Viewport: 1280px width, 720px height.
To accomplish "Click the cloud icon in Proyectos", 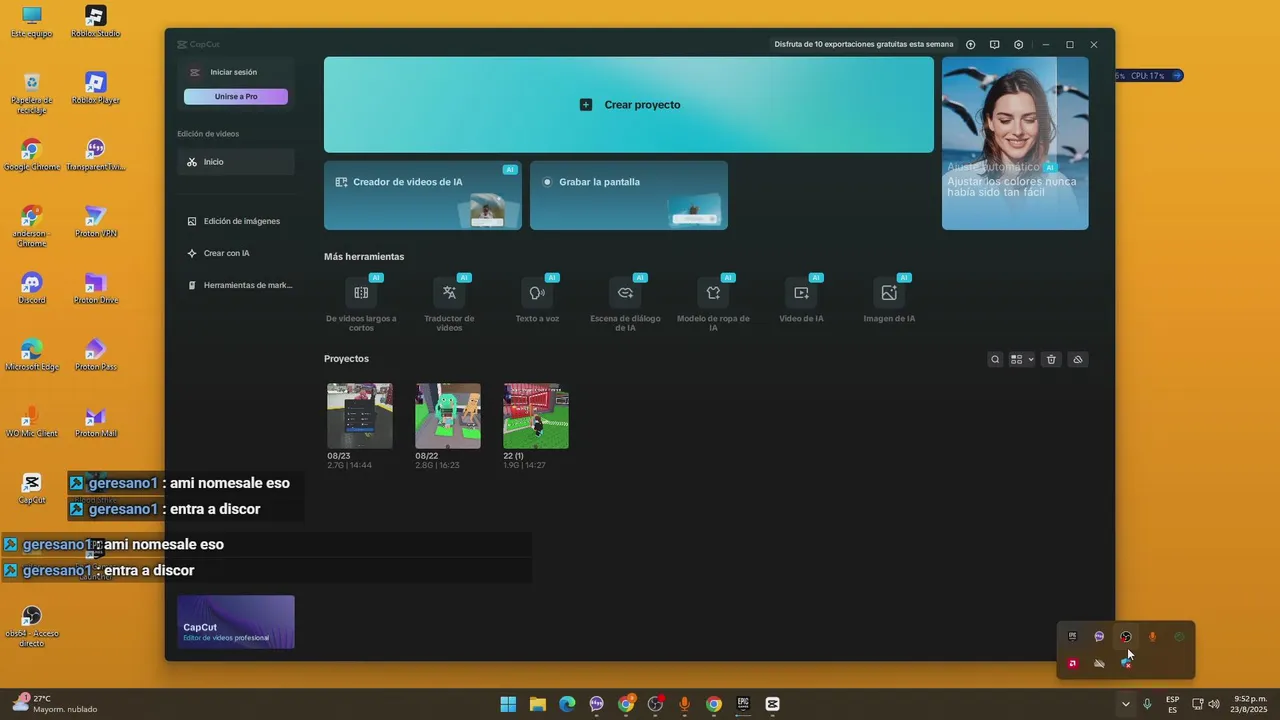I will (1078, 360).
